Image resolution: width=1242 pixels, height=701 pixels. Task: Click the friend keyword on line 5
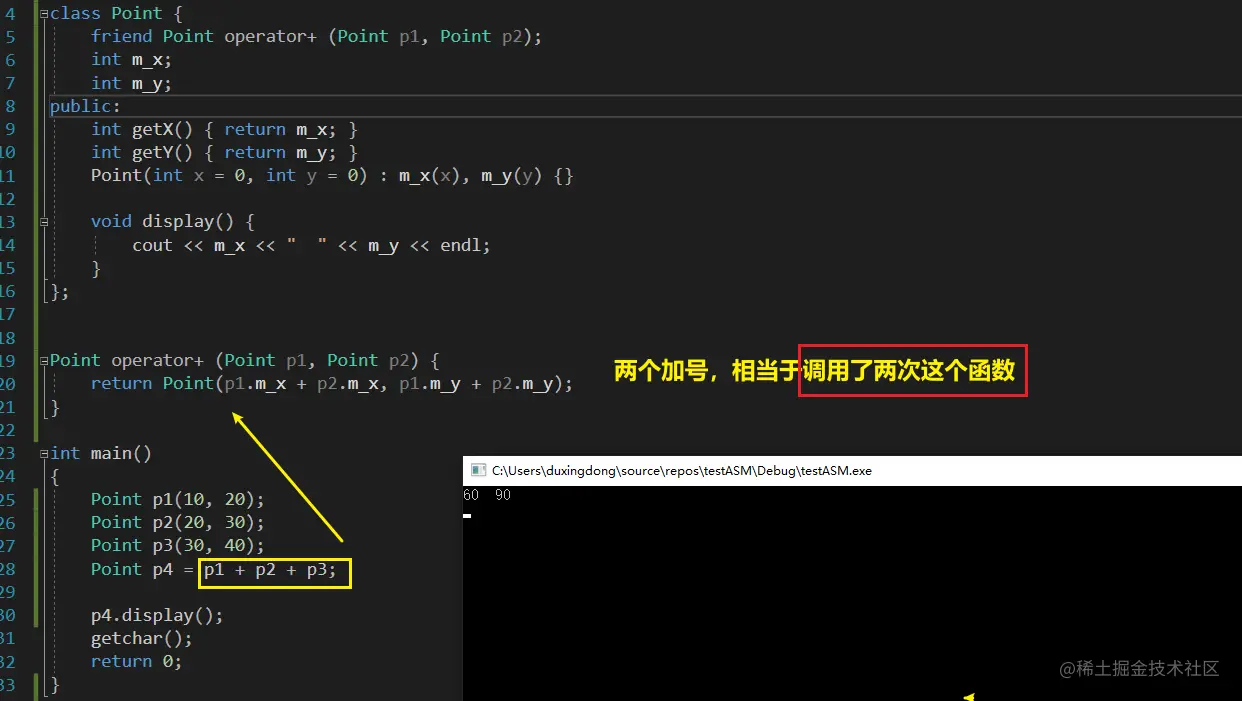pos(121,36)
